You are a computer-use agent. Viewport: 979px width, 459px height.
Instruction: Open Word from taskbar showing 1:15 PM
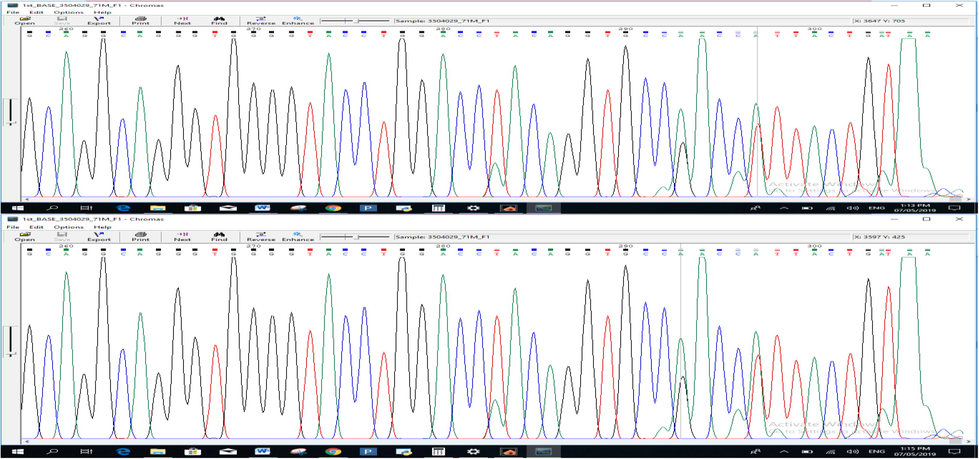262,451
